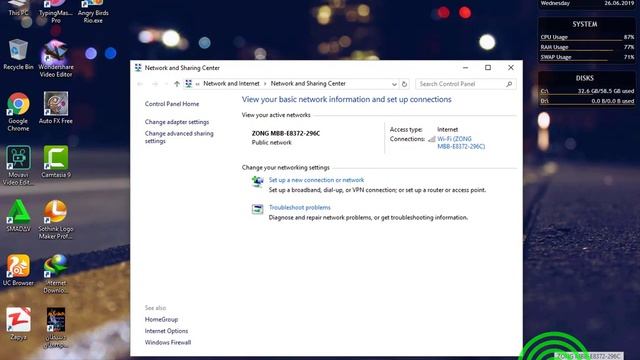This screenshot has width=640, height=360.
Task: Select Network and Sharing Center breadcrumb
Action: (x=308, y=84)
